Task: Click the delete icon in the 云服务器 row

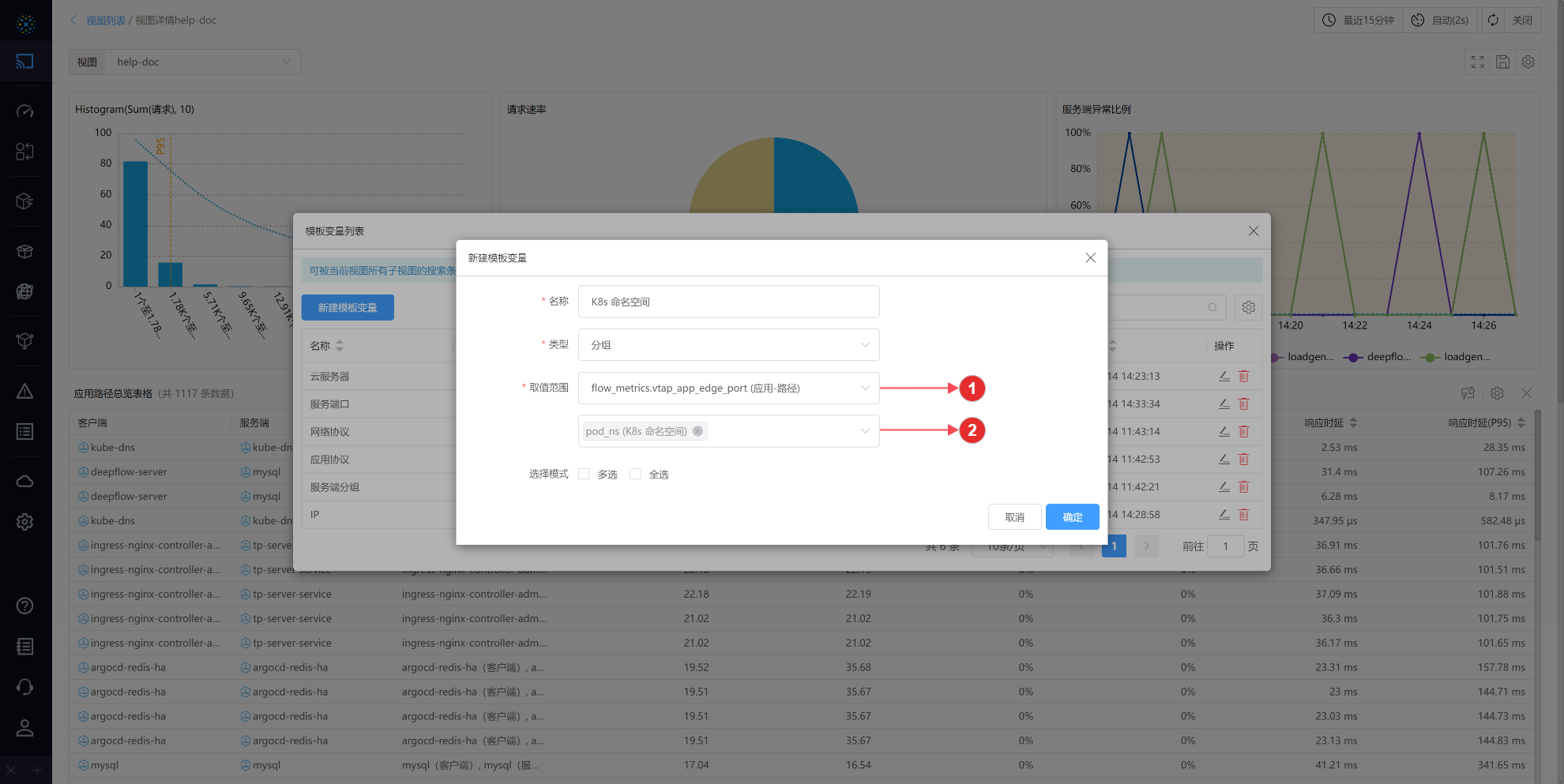Action: [1243, 377]
